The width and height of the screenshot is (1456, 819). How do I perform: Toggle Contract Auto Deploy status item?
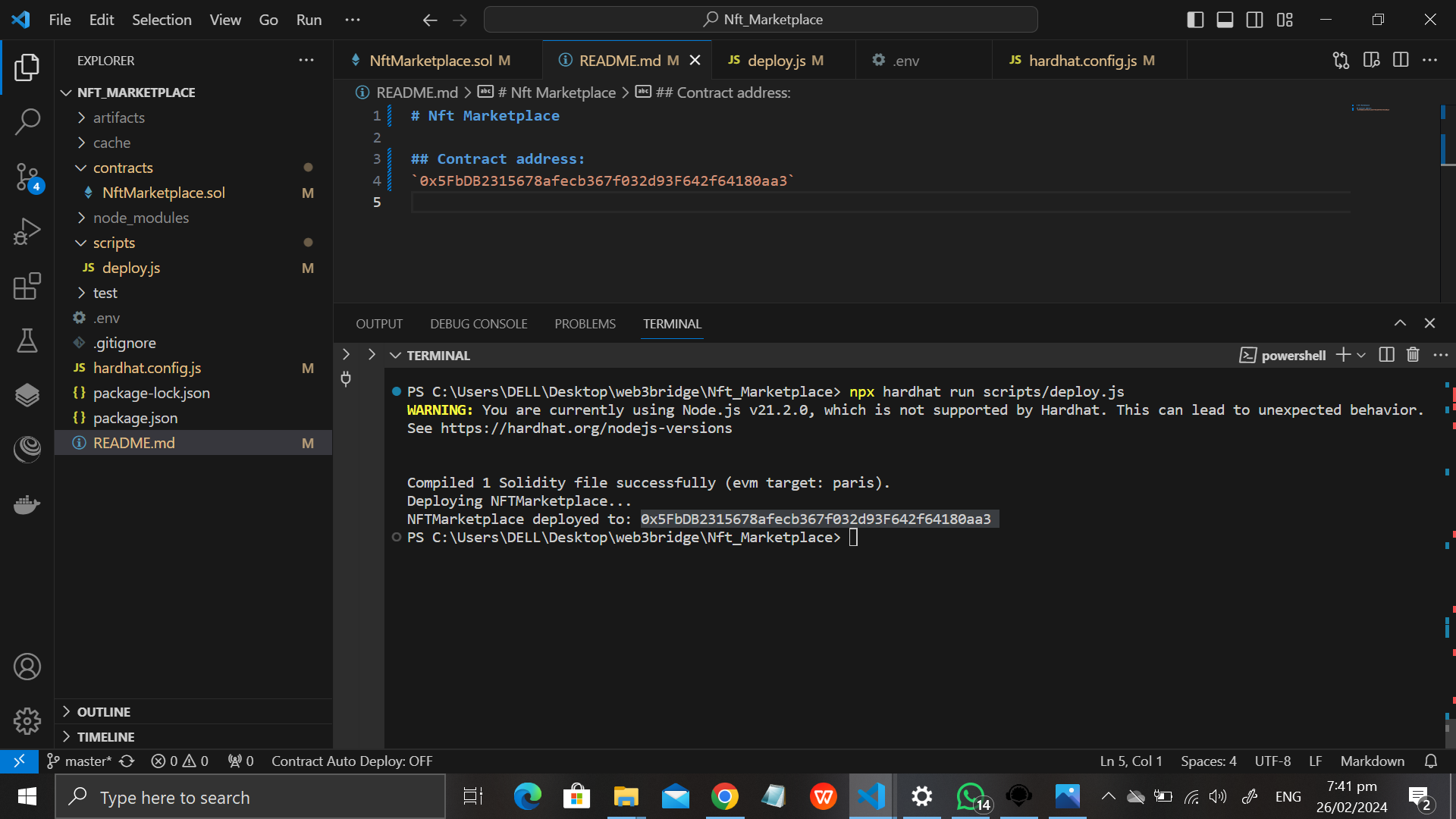[352, 761]
